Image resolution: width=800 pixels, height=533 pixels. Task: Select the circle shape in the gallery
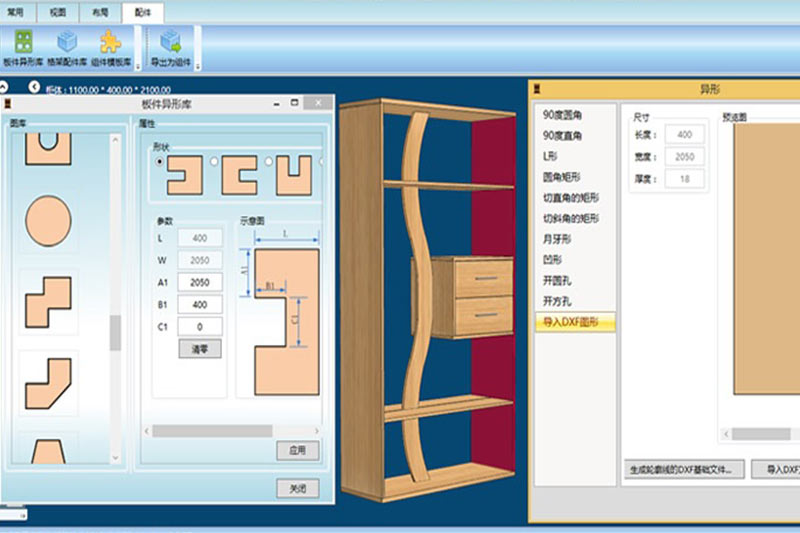coord(48,221)
